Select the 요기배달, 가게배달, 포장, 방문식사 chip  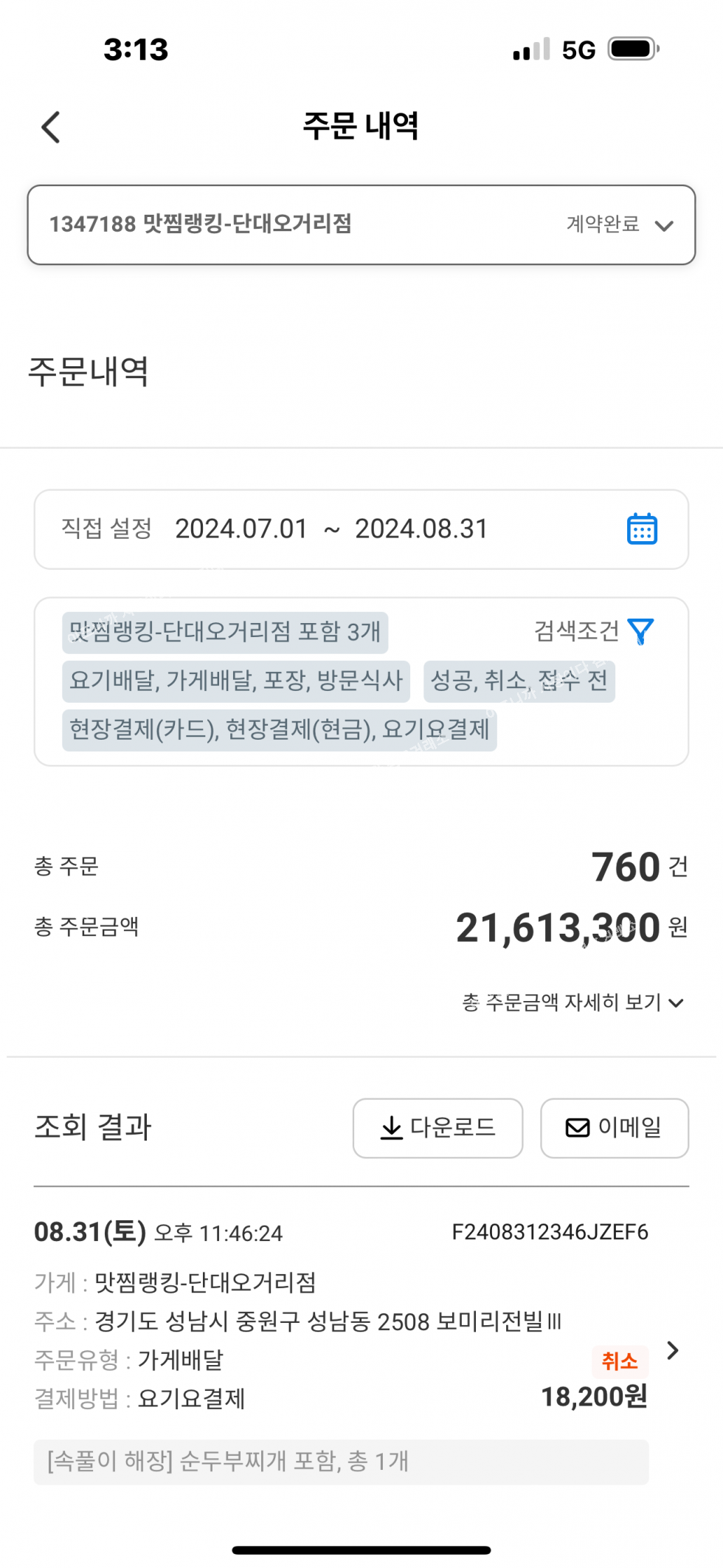pos(236,681)
